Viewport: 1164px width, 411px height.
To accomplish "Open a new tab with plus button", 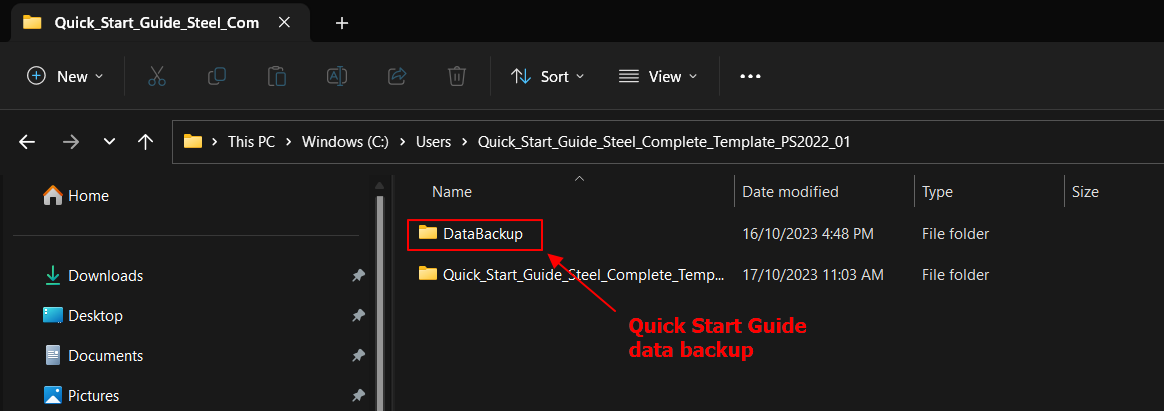I will pos(342,23).
